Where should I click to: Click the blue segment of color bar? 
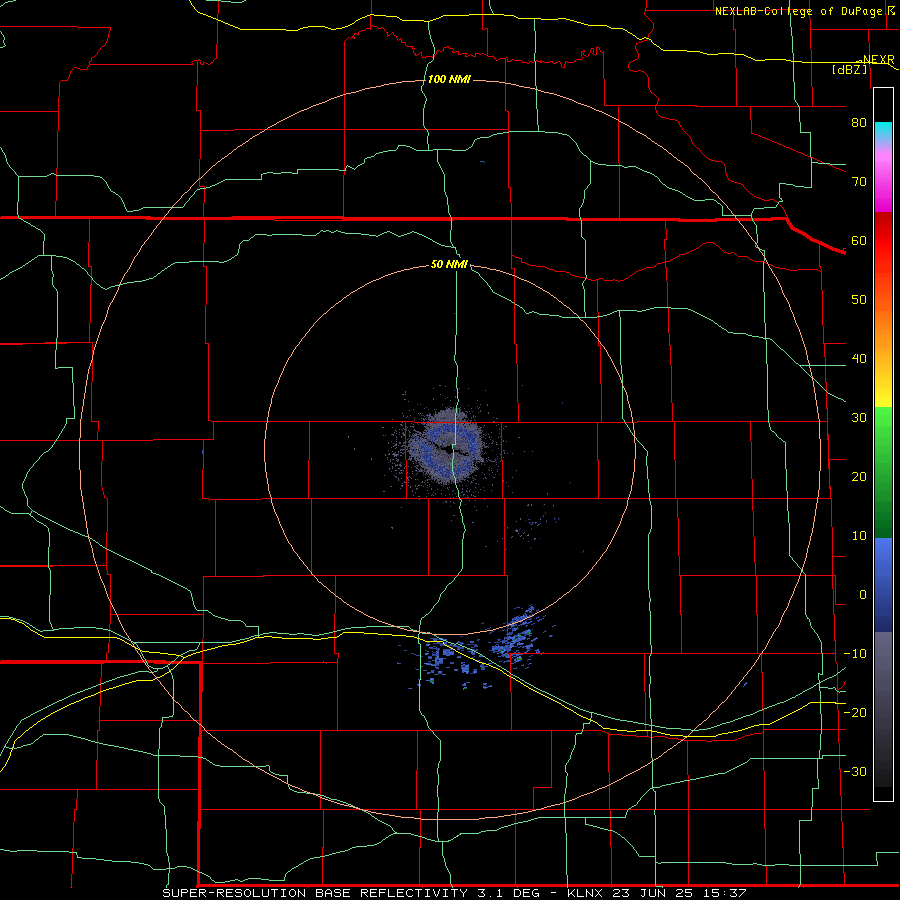883,584
